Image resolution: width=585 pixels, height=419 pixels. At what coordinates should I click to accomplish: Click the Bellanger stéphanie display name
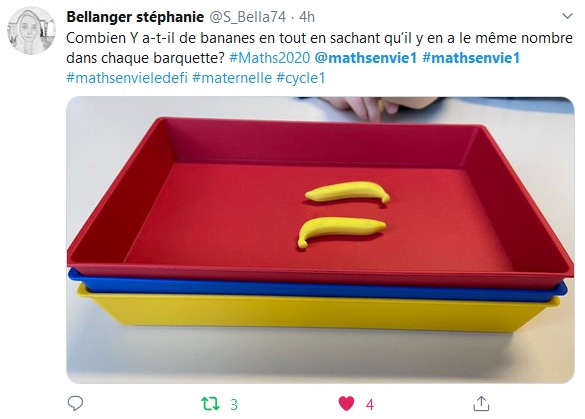pos(135,17)
